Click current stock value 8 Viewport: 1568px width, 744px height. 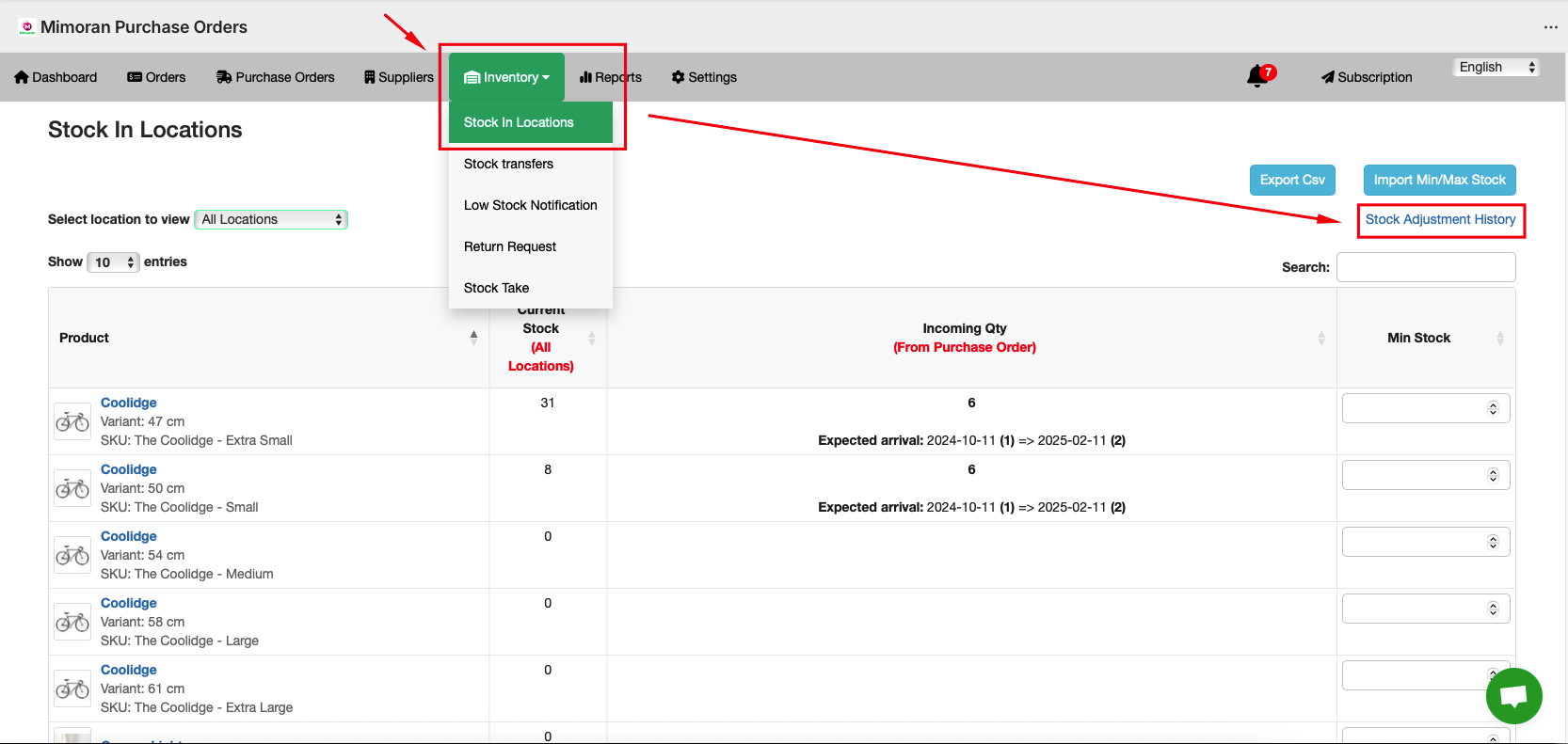click(x=548, y=469)
